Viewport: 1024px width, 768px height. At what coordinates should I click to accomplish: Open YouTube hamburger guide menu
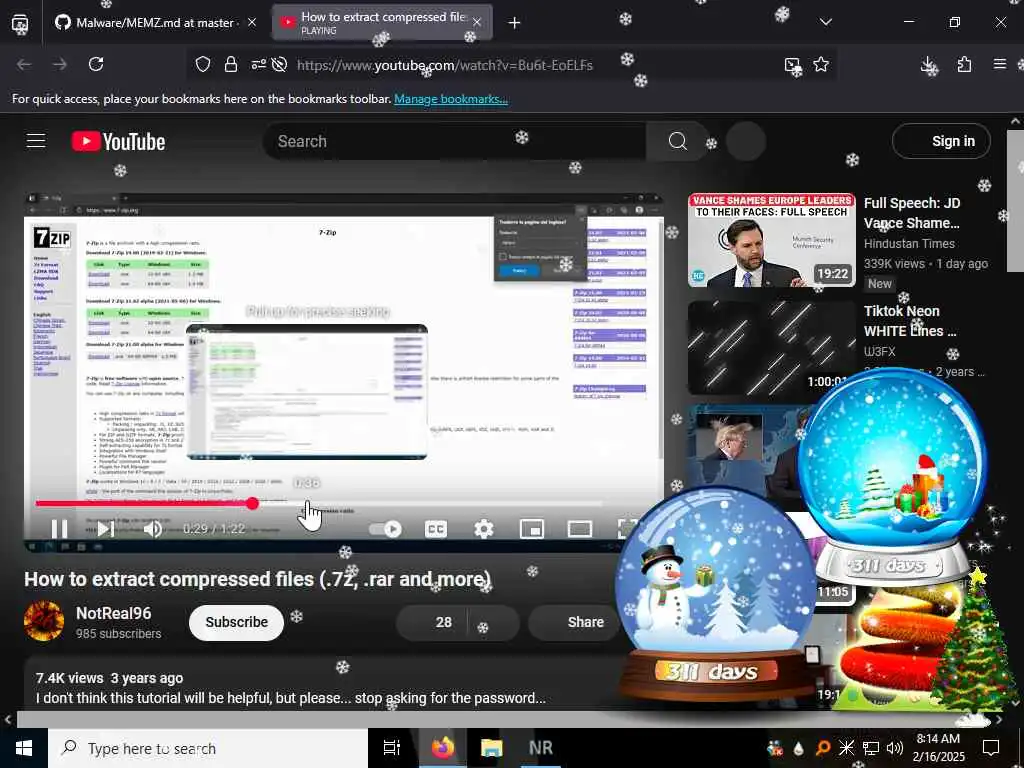36,140
